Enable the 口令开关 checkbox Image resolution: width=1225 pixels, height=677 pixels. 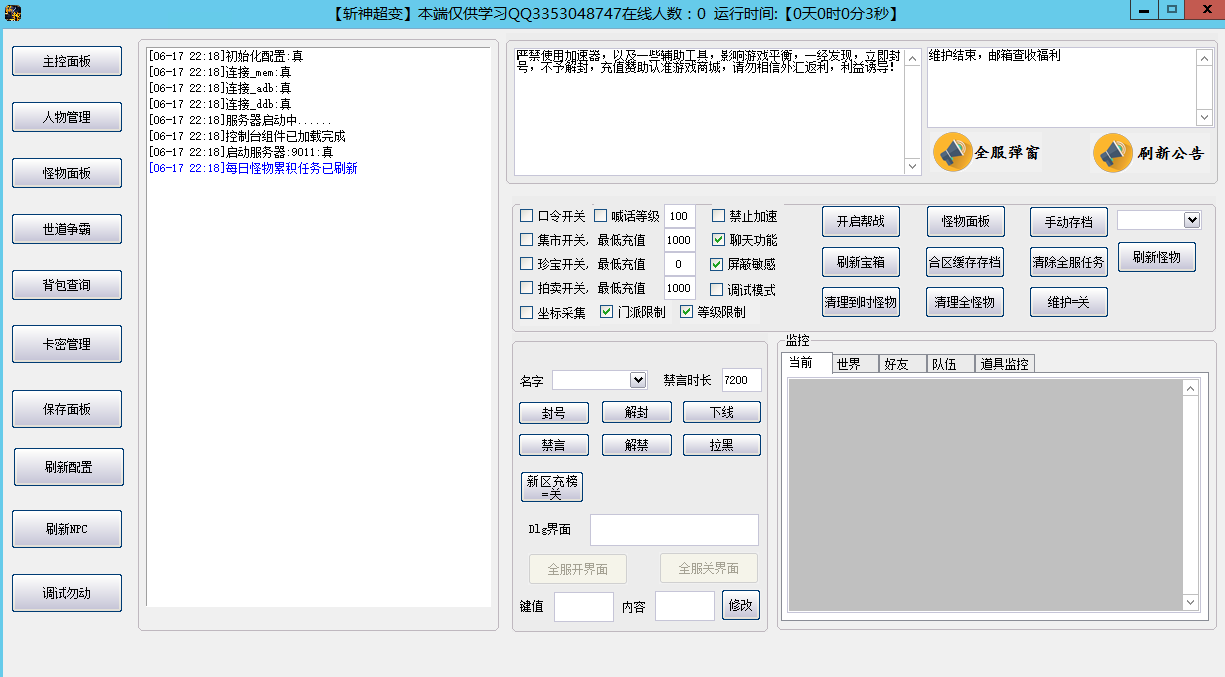[x=527, y=216]
